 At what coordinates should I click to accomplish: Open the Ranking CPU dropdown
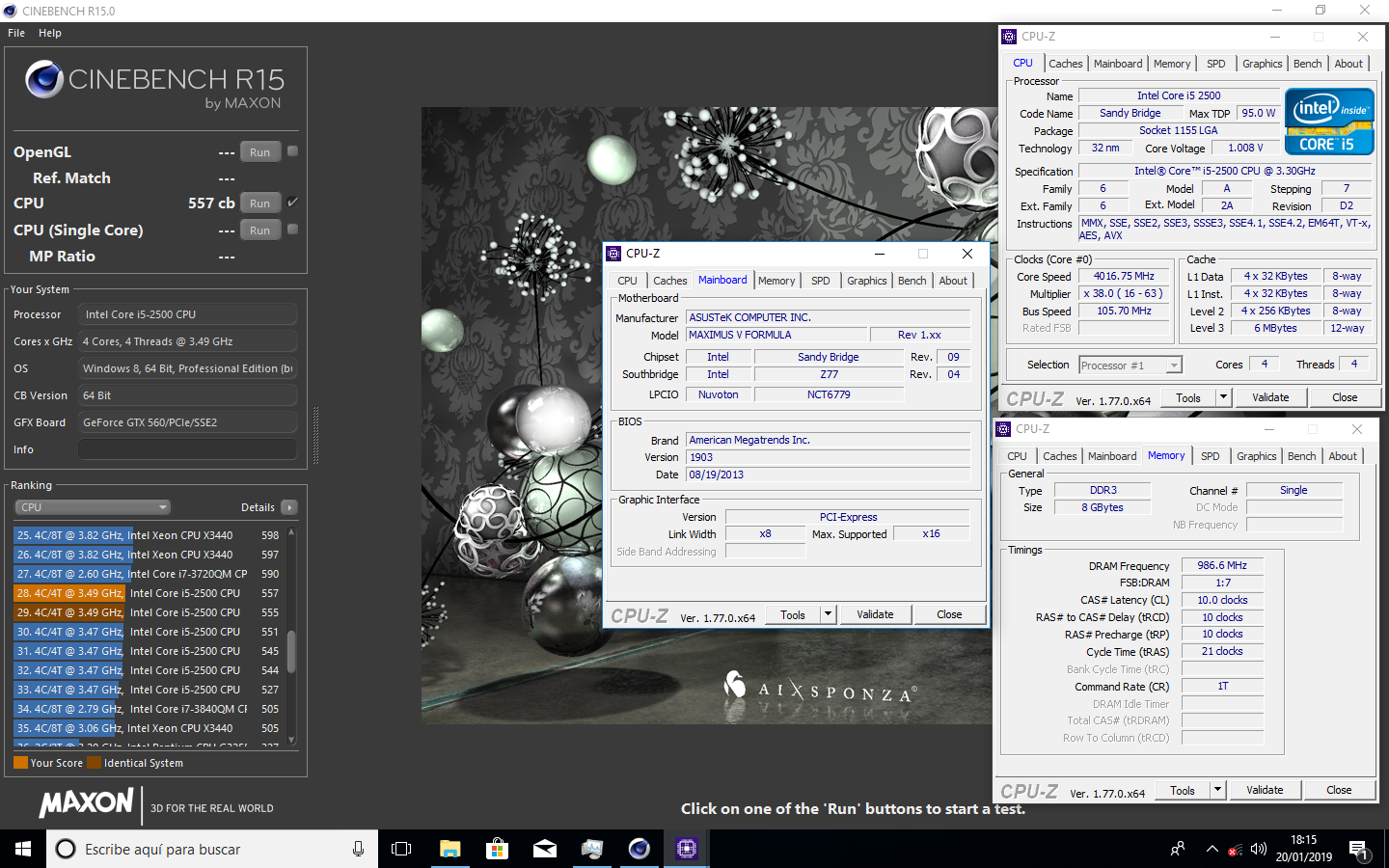[93, 507]
